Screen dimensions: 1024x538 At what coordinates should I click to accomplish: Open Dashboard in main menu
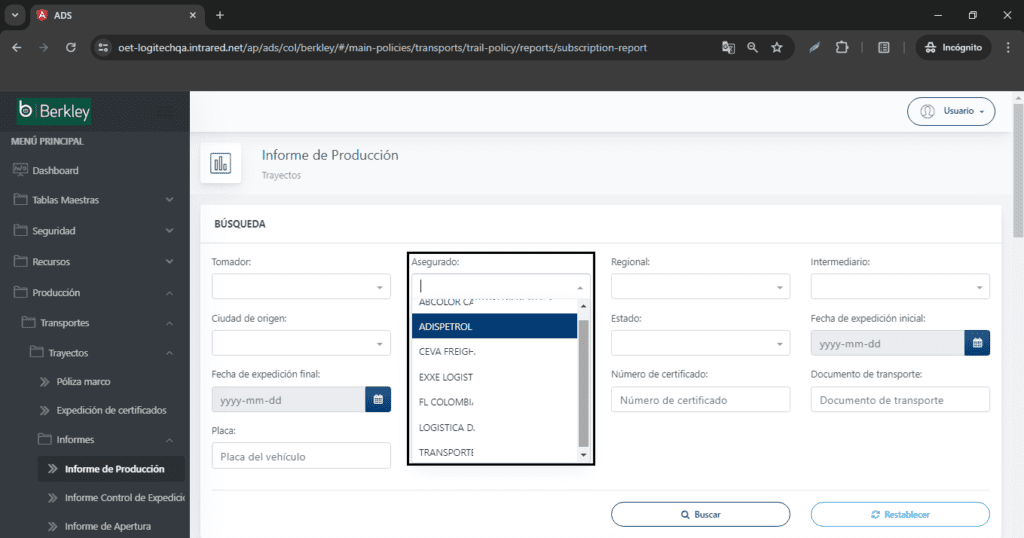click(55, 170)
